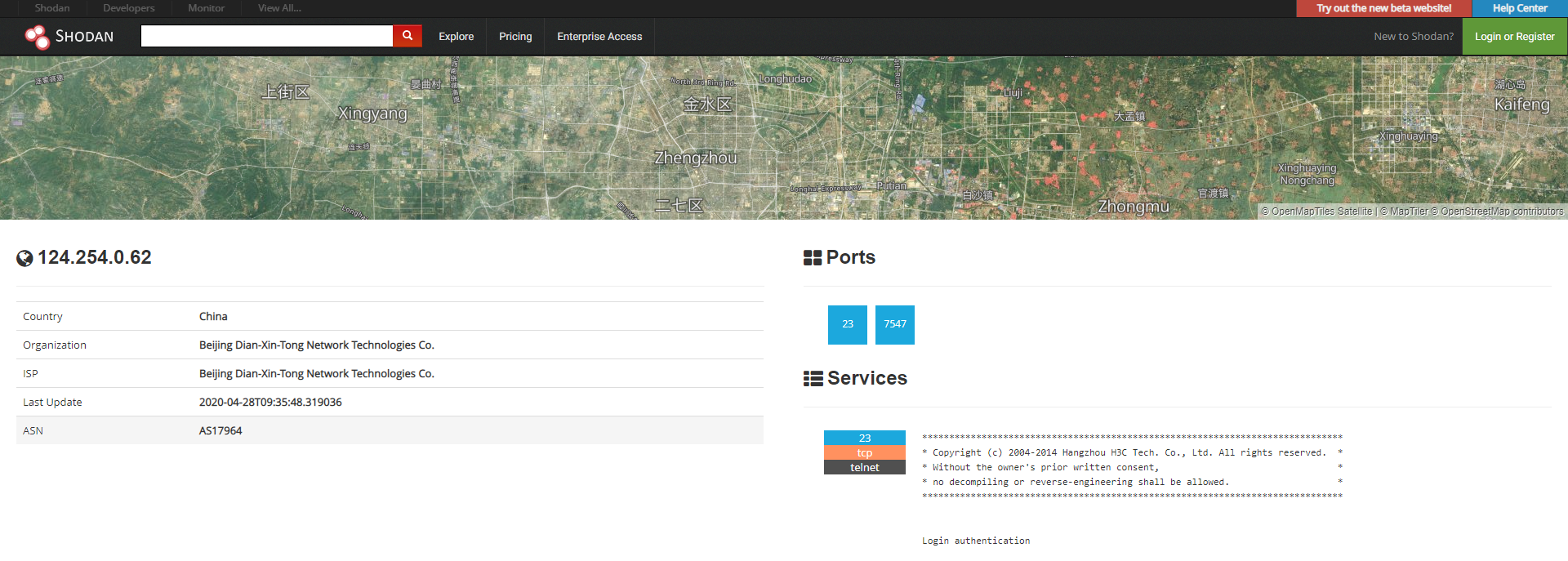Viewport: 1568px width, 561px height.
Task: Click the orange tcp label
Action: click(x=865, y=452)
